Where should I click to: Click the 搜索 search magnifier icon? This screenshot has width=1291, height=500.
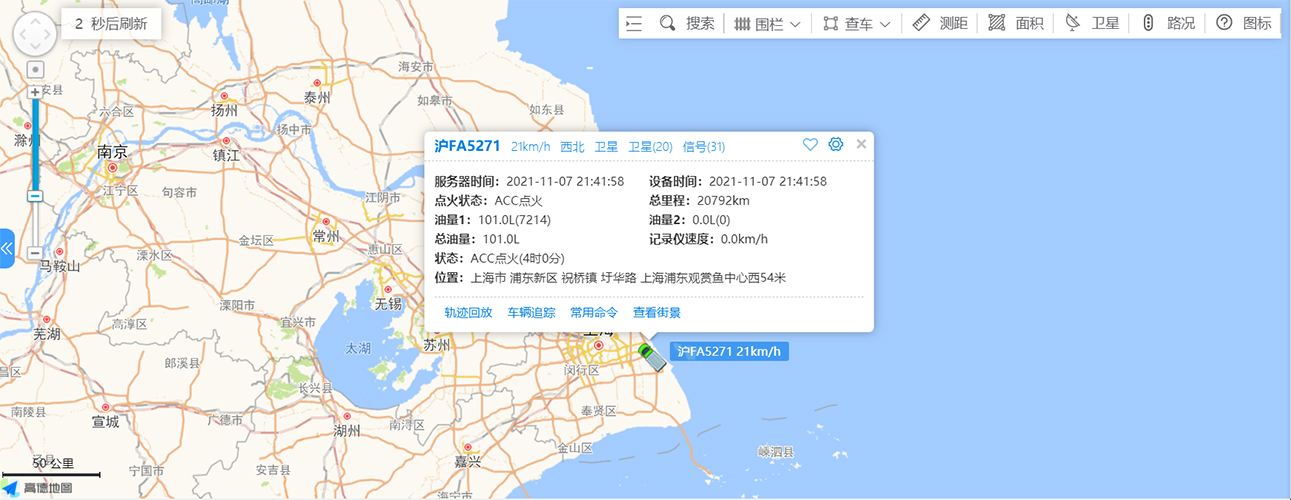667,23
